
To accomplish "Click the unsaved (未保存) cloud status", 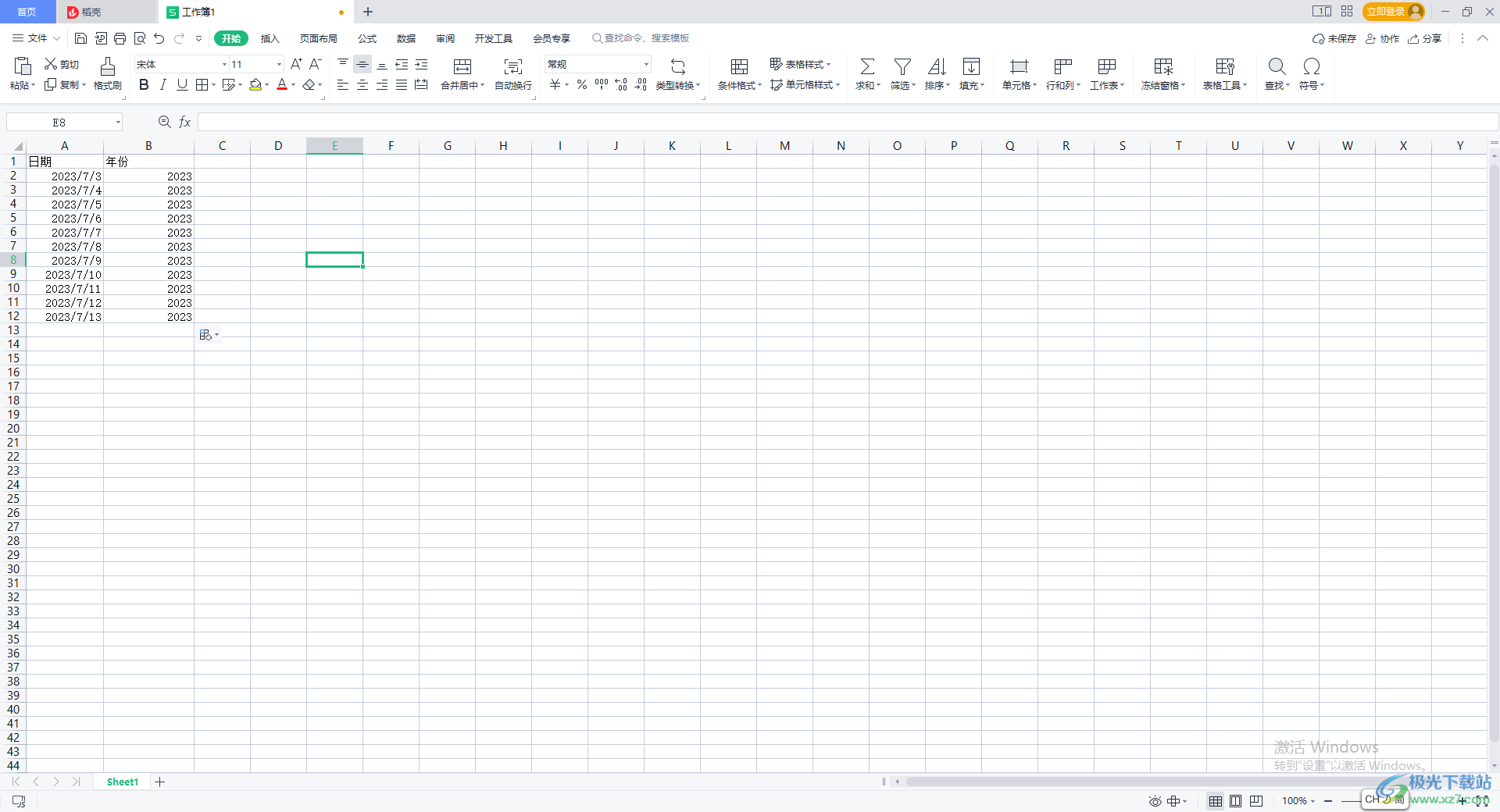I will [1334, 38].
